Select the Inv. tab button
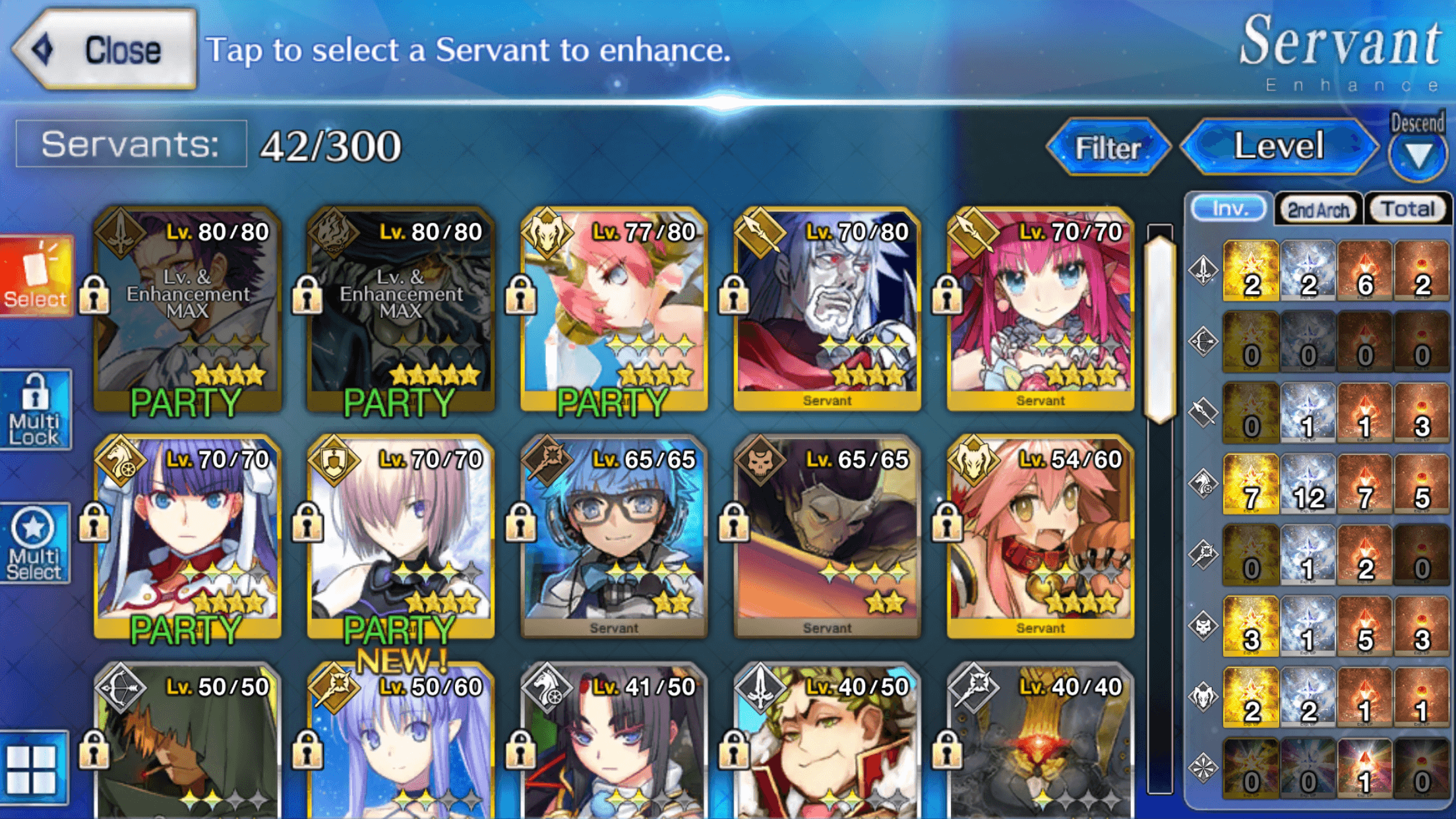Viewport: 1456px width, 819px height. click(1229, 209)
